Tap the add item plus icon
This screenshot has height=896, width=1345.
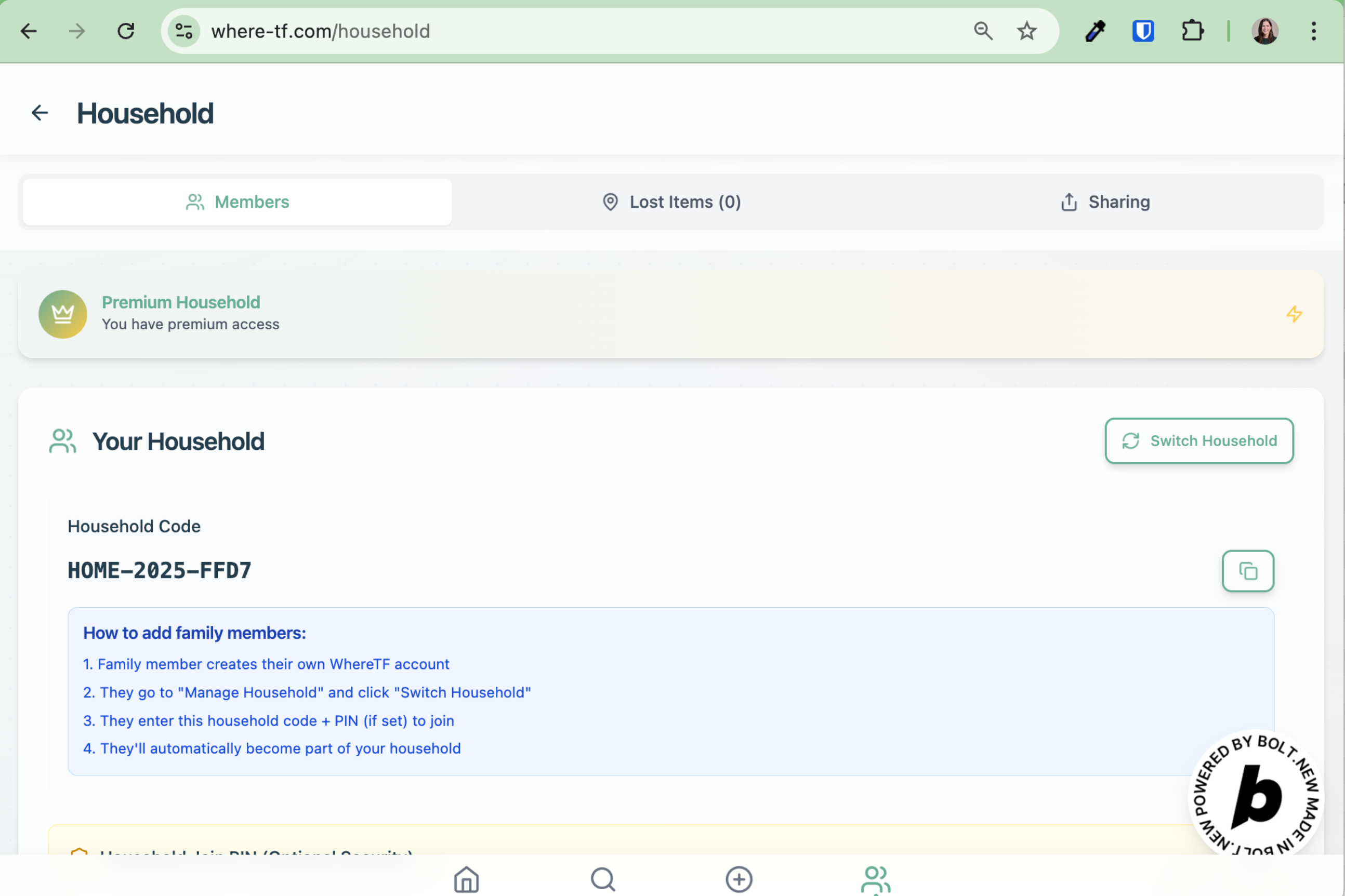[739, 879]
